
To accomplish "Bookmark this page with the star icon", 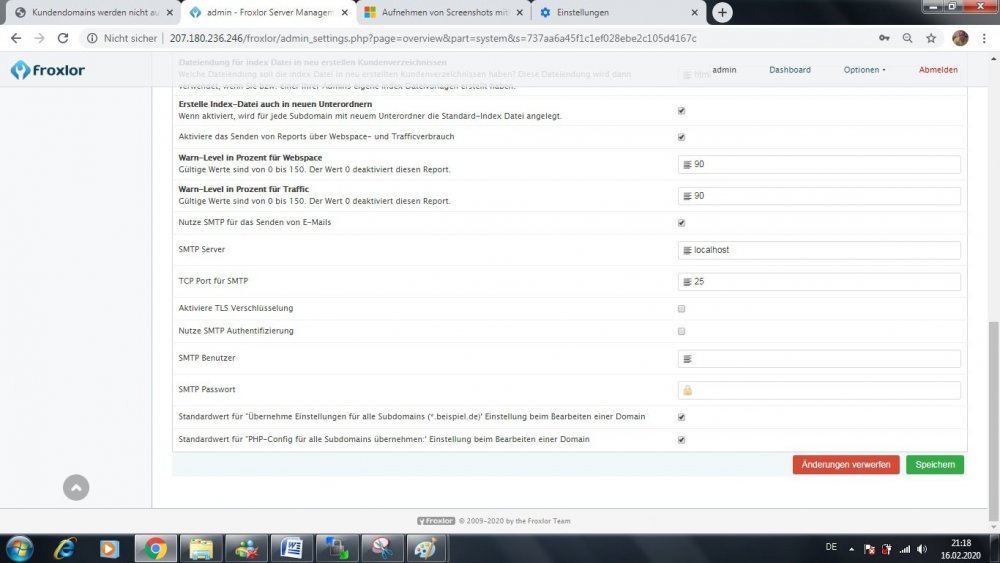I will coord(931,38).
